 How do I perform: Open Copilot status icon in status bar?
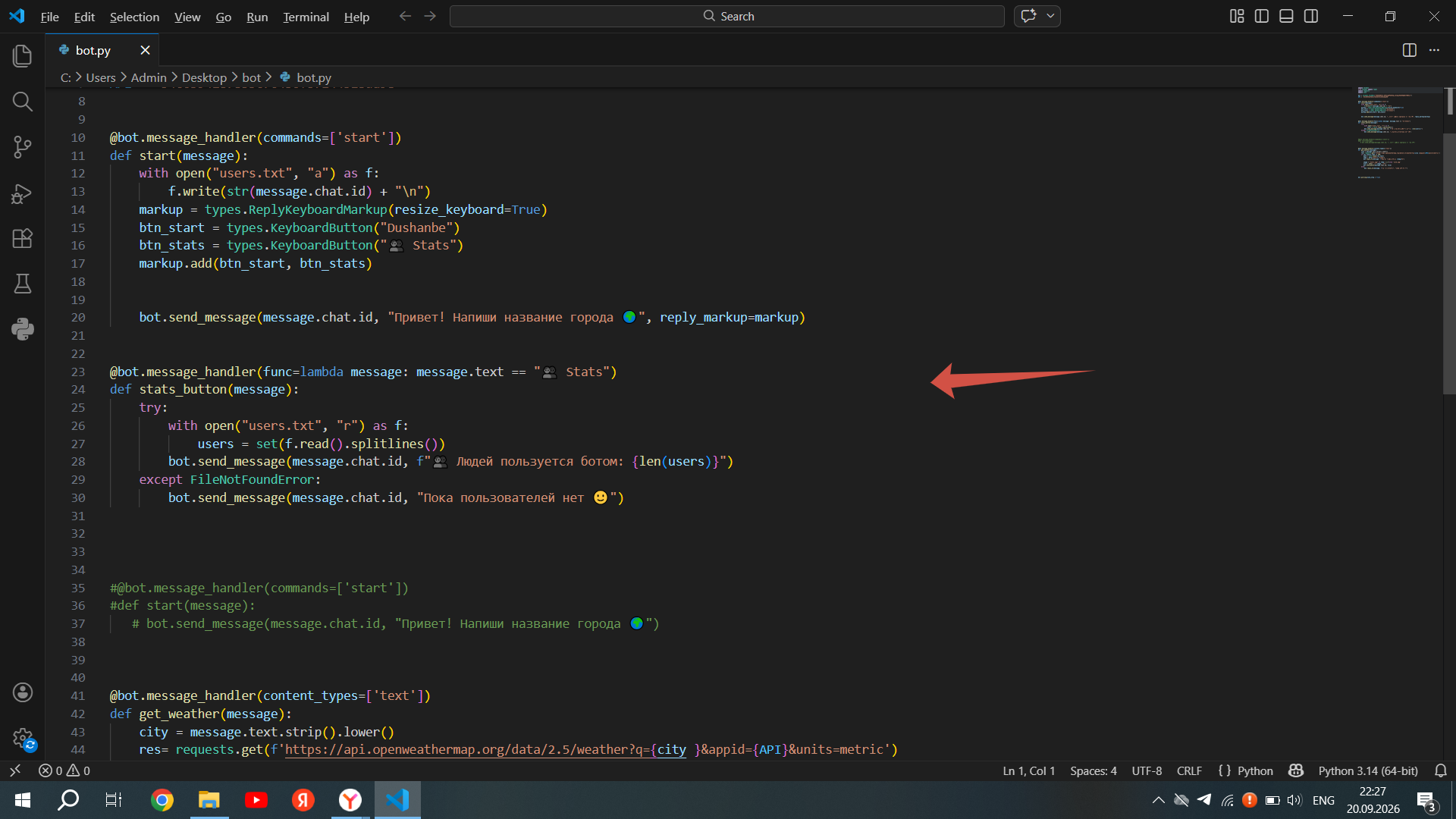point(1296,770)
